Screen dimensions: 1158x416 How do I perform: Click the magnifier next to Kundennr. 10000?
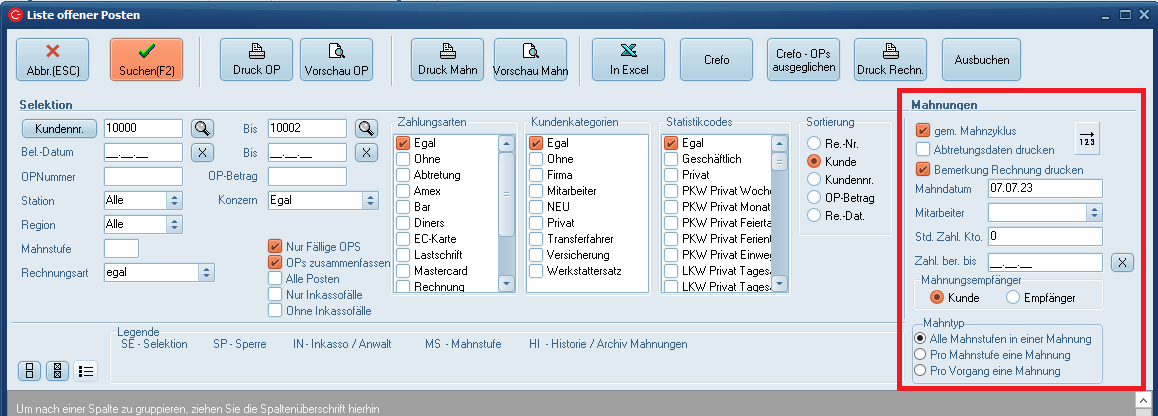[x=203, y=128]
